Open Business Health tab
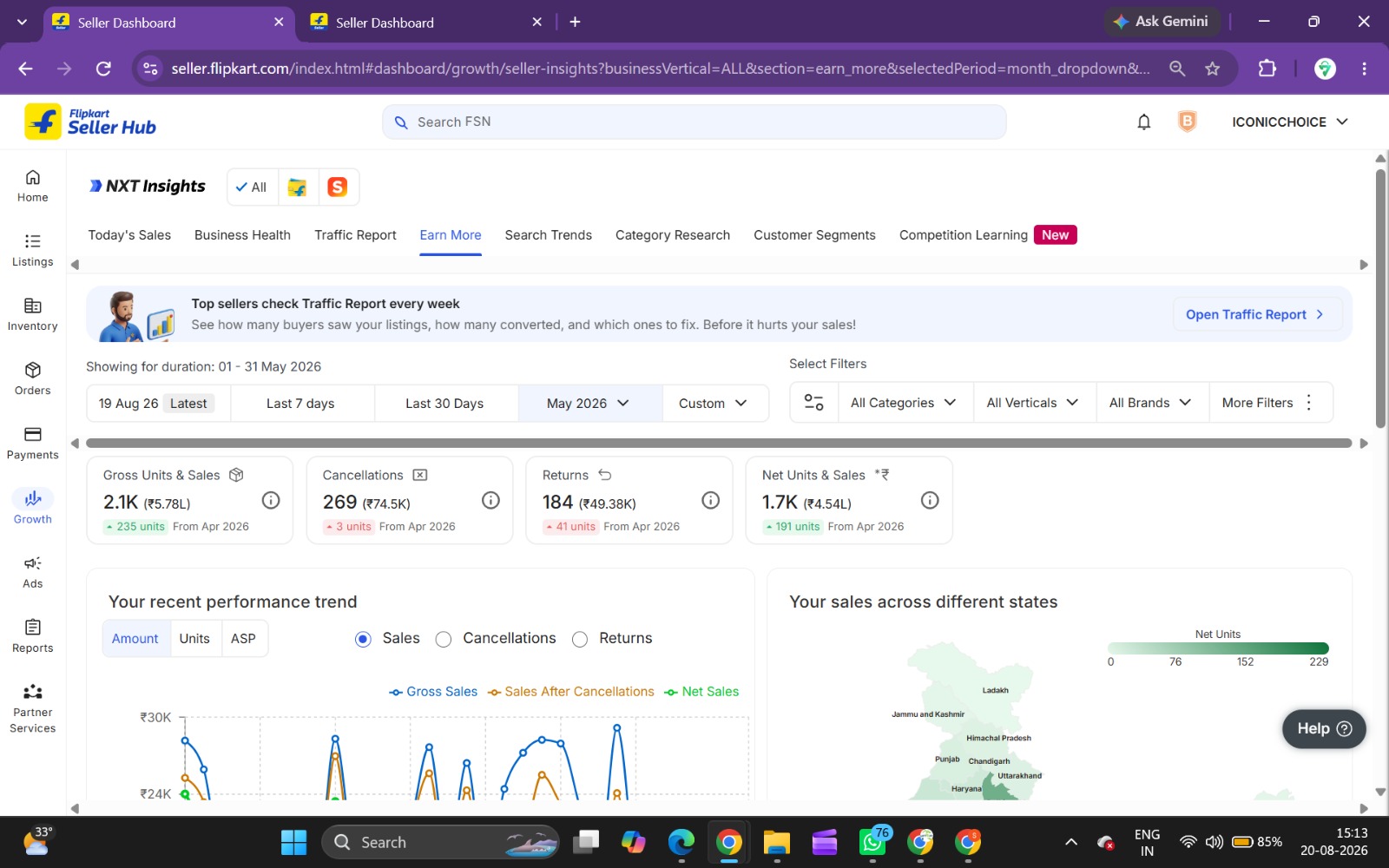The height and width of the screenshot is (868, 1389). (x=242, y=235)
